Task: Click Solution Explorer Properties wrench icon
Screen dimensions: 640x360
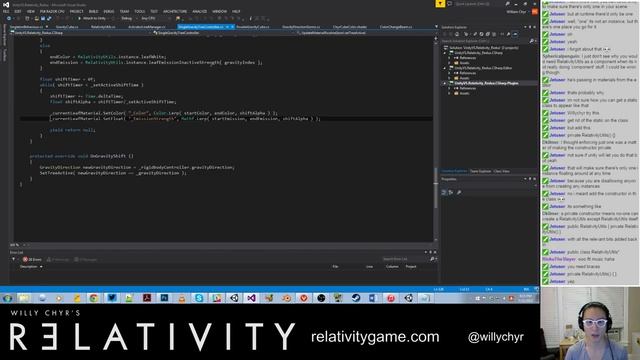Action: [x=509, y=34]
